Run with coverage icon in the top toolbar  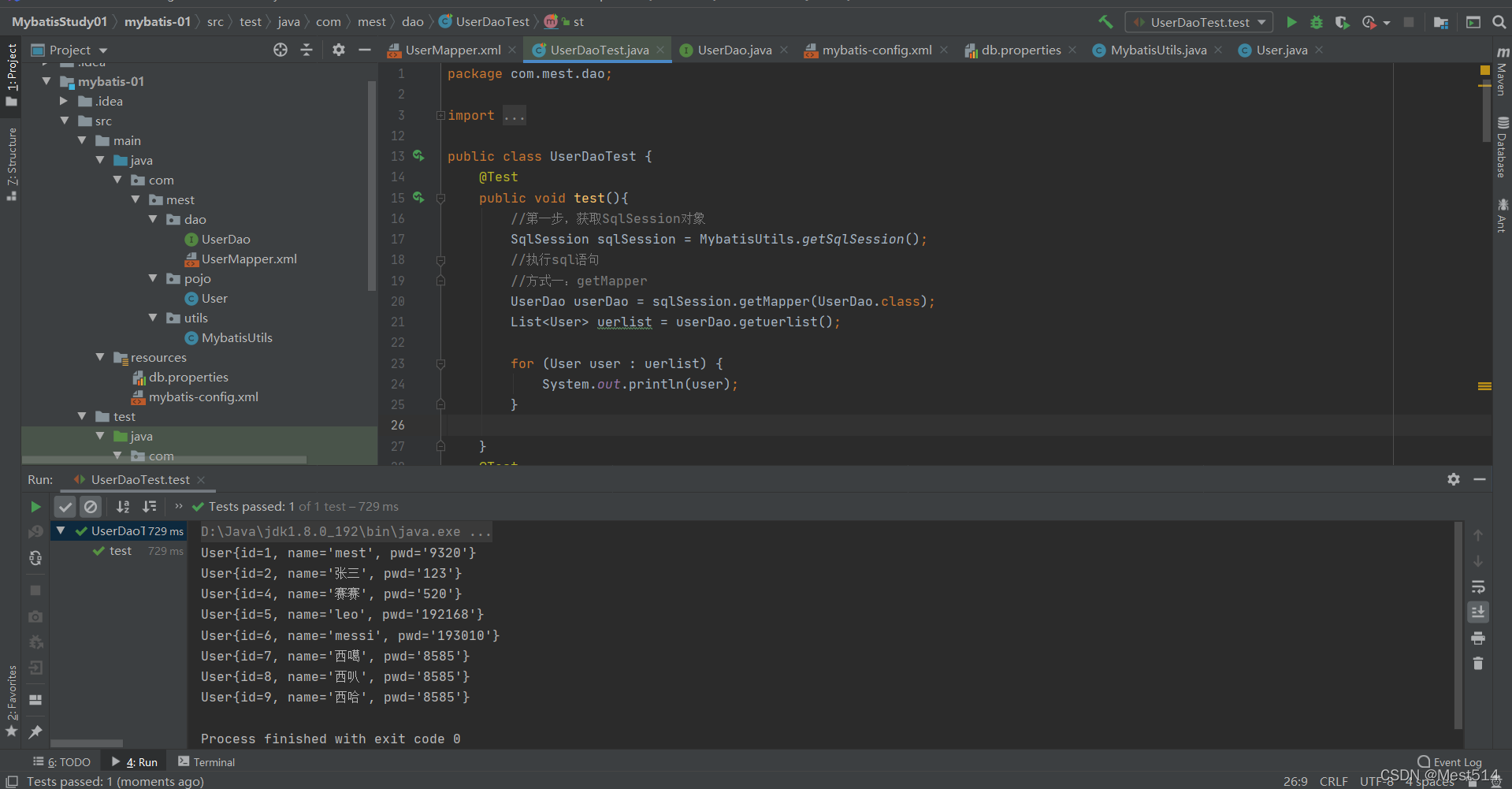1342,22
